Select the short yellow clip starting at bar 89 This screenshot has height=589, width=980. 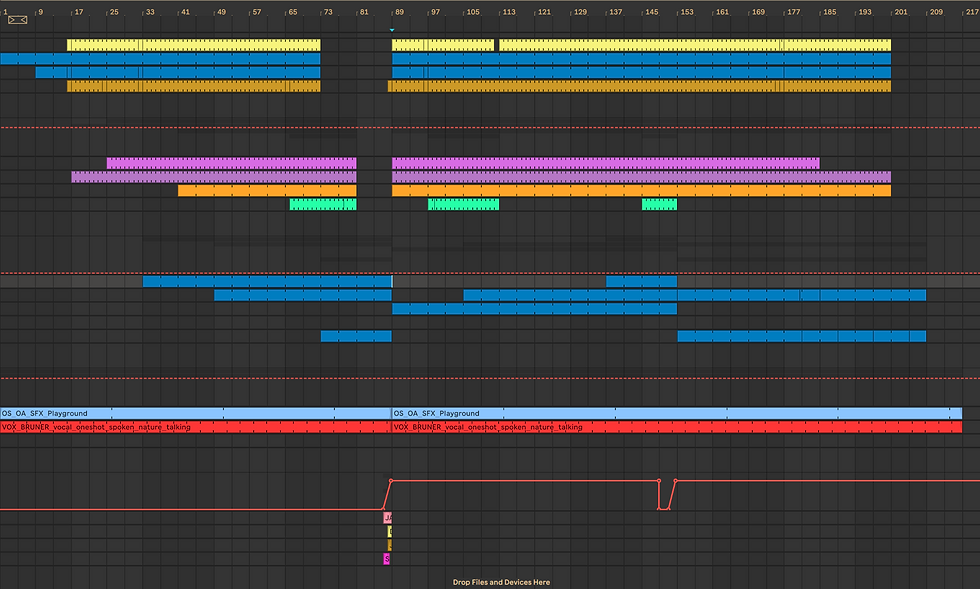point(443,45)
